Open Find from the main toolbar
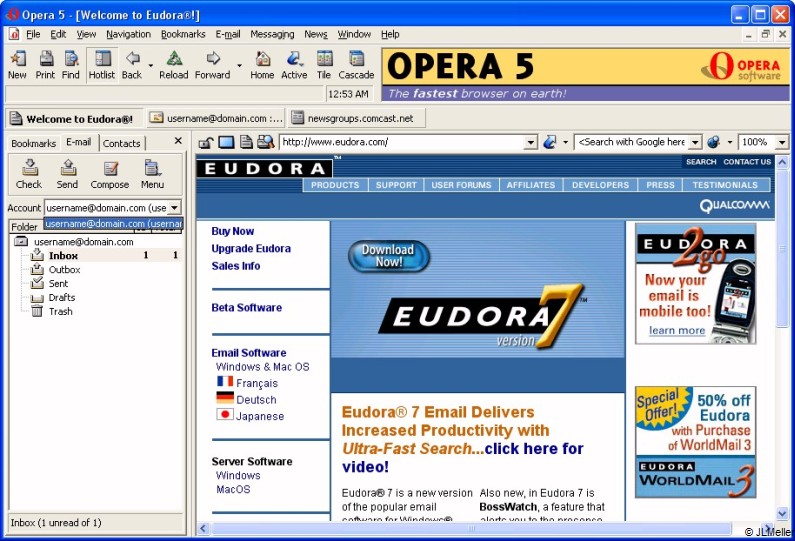The height and width of the screenshot is (541, 795). (71, 65)
